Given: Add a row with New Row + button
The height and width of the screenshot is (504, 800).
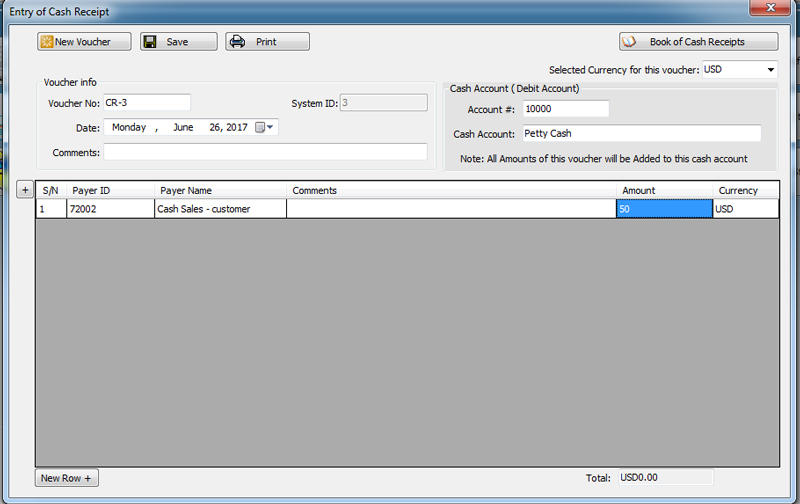Looking at the screenshot, I should 67,478.
